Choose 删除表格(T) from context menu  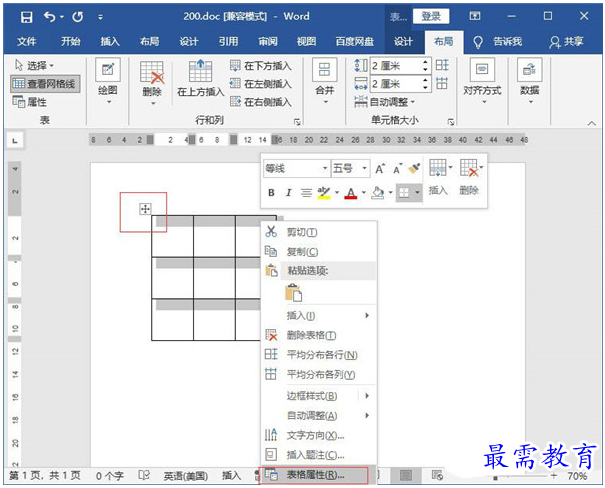click(x=319, y=336)
